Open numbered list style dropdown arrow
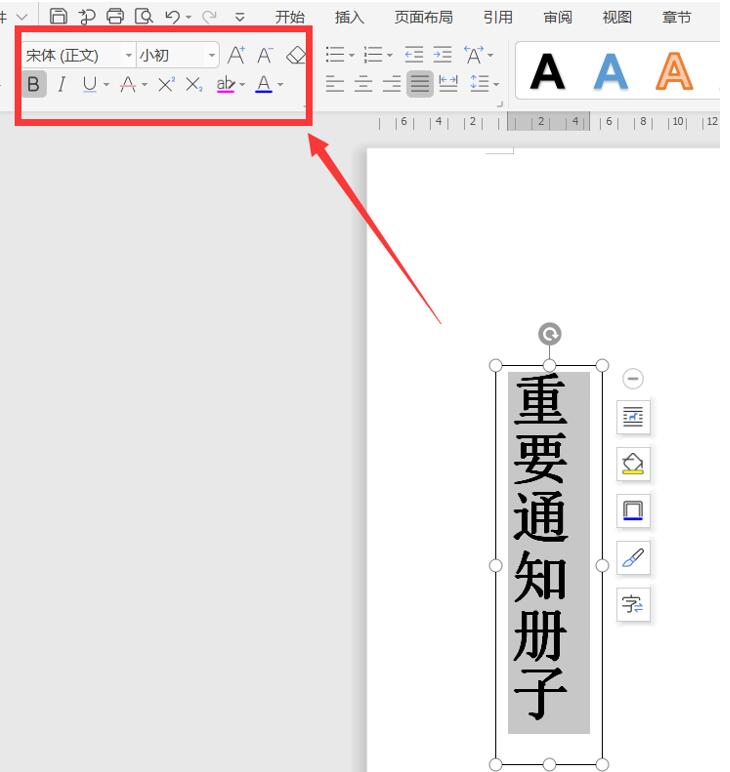This screenshot has width=730, height=772. point(389,55)
